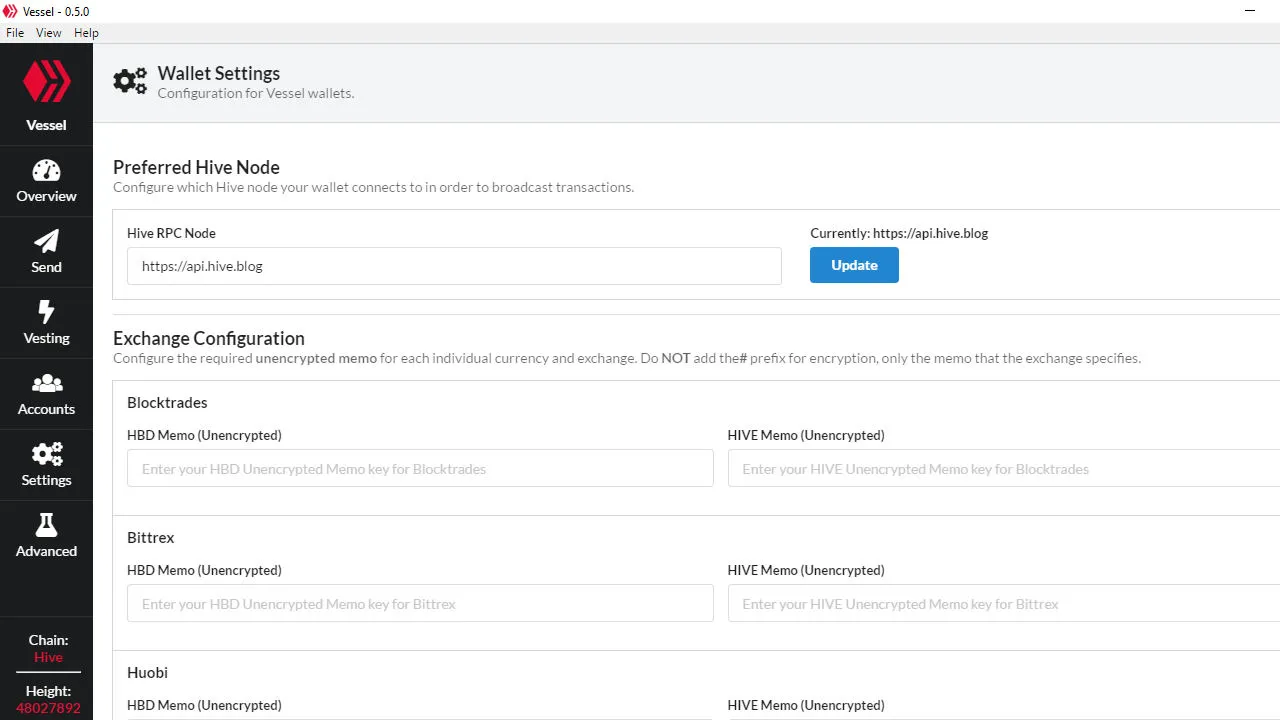Click Configuration for Vessel wallets subtitle
Viewport: 1280px width, 720px height.
click(x=256, y=93)
